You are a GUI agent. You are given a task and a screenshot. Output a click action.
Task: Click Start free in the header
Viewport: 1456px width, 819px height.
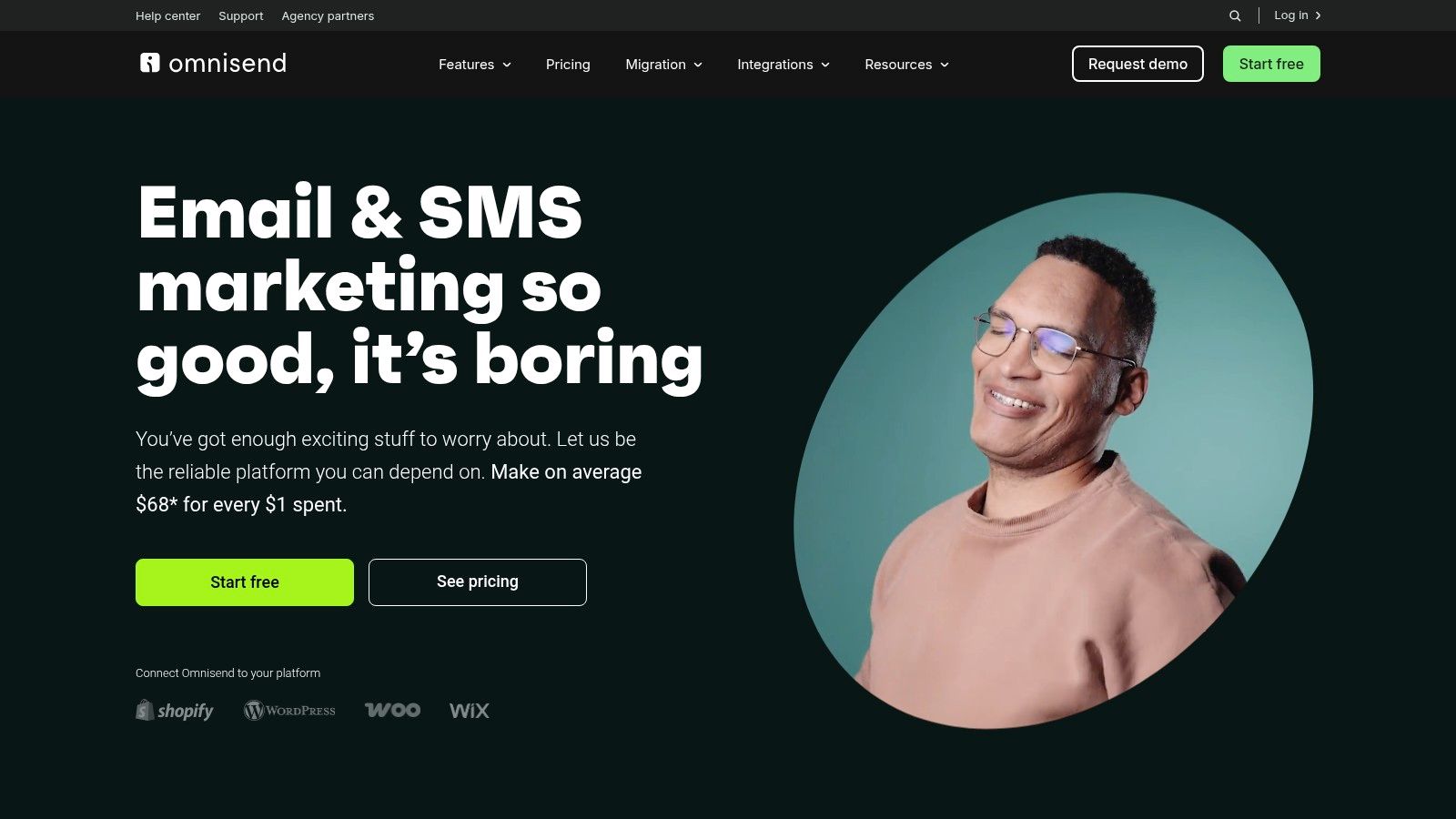[x=1271, y=64]
